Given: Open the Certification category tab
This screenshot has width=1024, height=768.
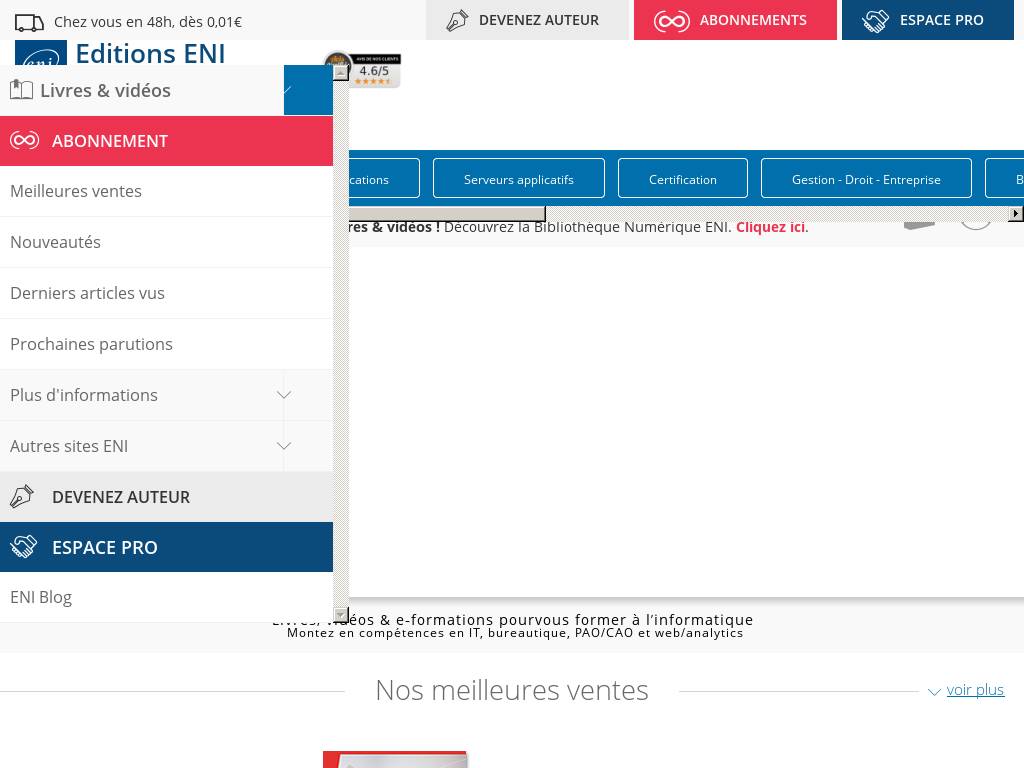Looking at the screenshot, I should tap(682, 179).
